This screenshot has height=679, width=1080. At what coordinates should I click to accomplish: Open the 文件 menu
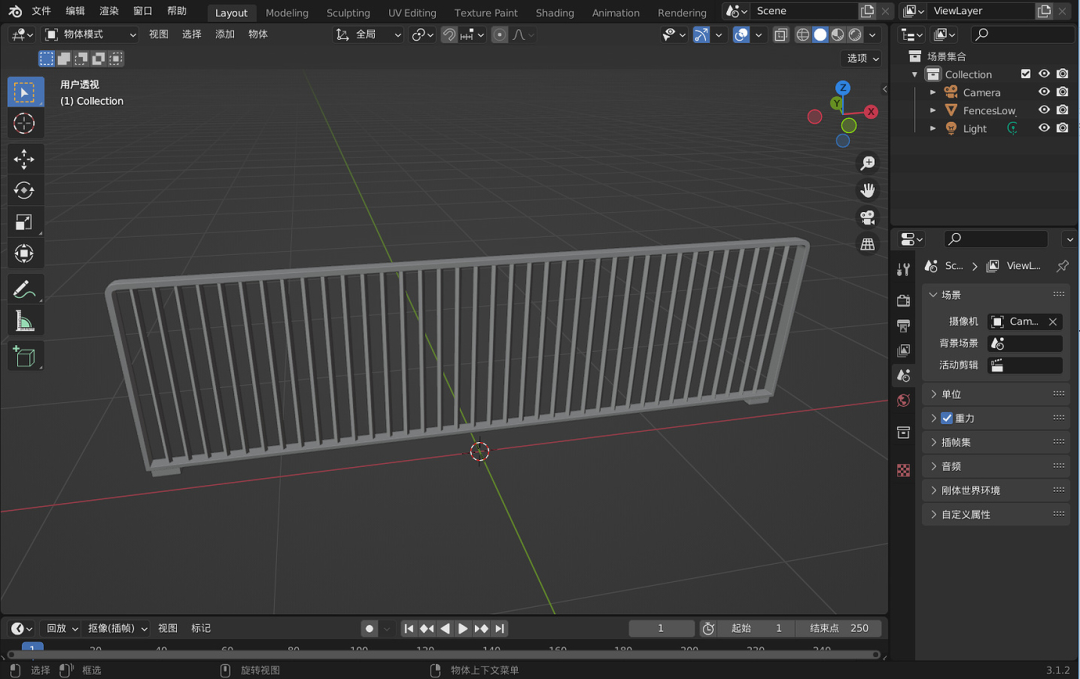coord(41,11)
